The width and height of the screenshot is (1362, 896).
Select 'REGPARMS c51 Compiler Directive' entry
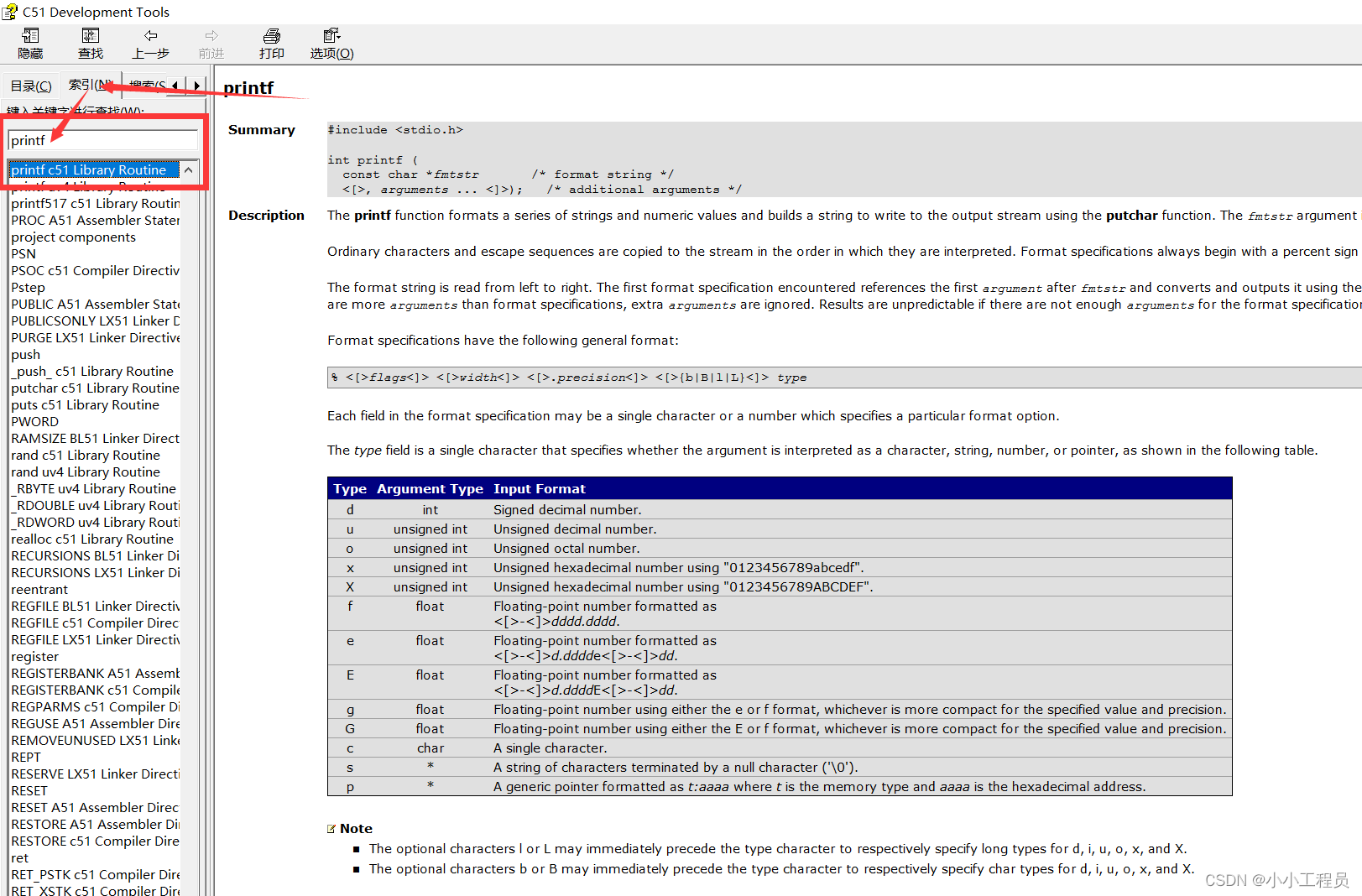(x=95, y=706)
